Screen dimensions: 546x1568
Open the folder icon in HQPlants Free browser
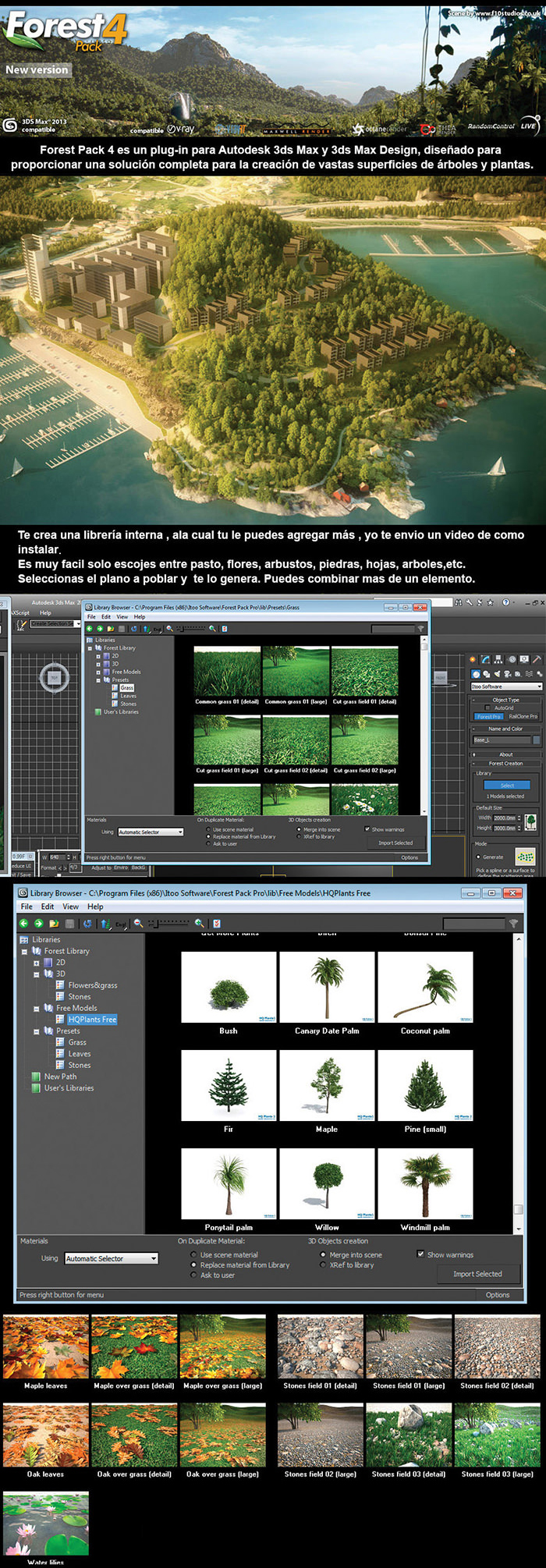(x=54, y=924)
